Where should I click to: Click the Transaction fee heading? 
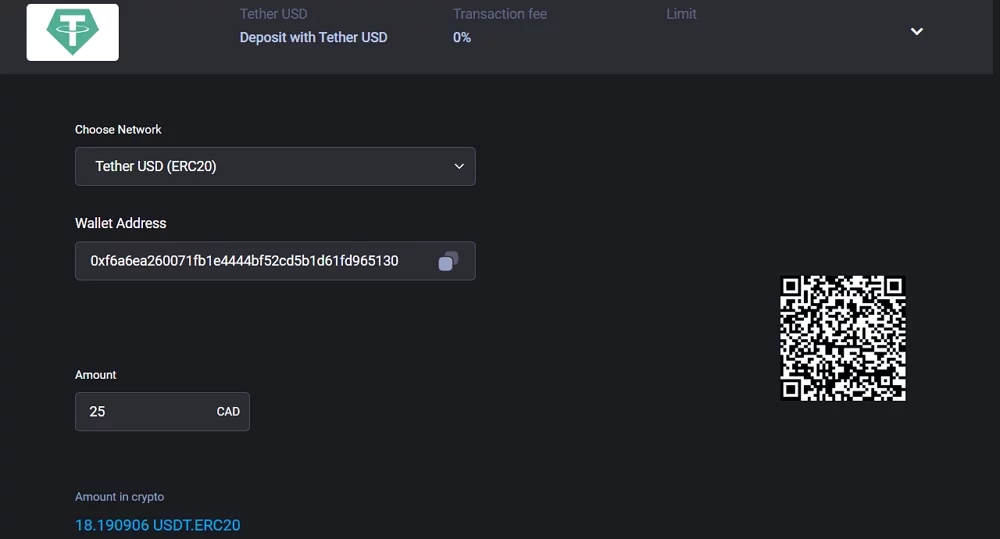point(499,14)
